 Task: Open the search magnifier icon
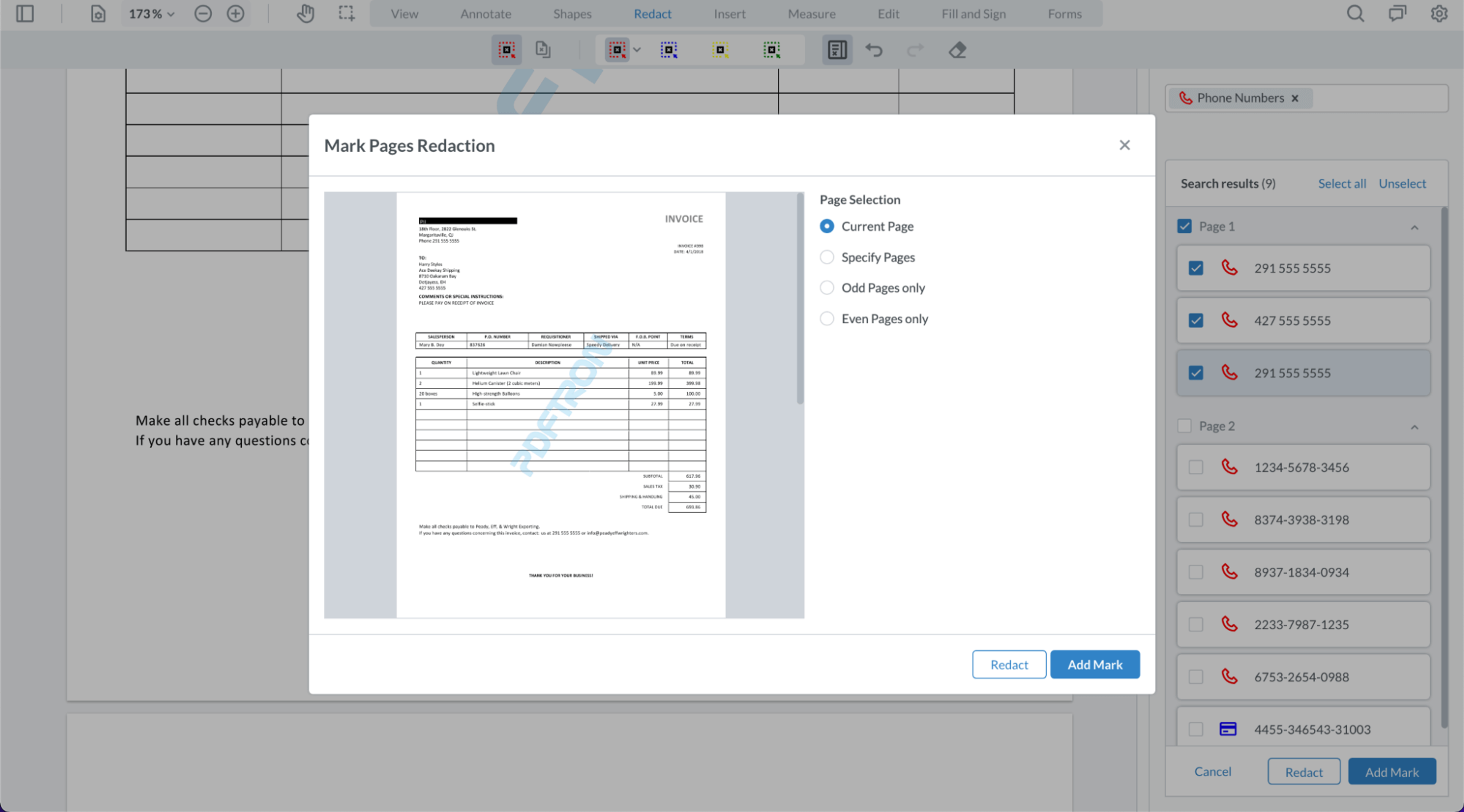point(1355,14)
